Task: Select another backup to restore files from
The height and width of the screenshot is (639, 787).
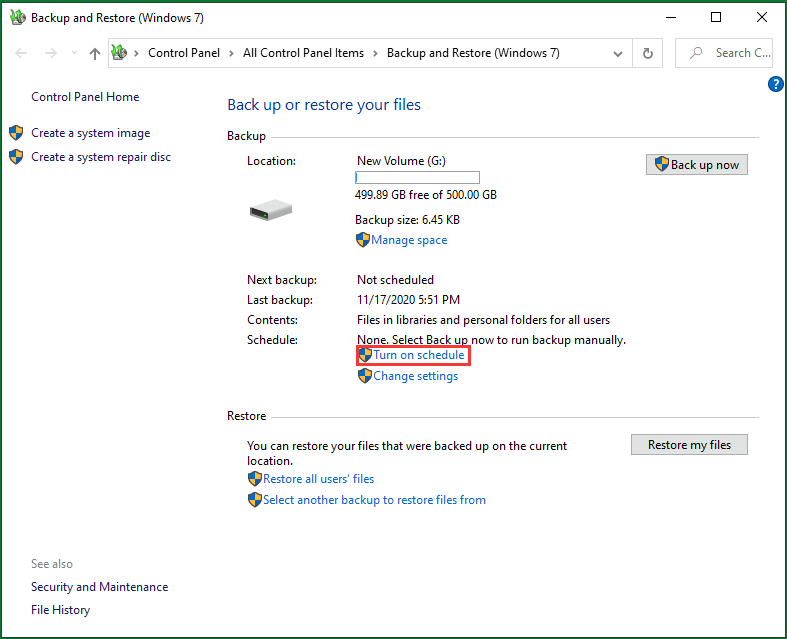Action: click(374, 500)
